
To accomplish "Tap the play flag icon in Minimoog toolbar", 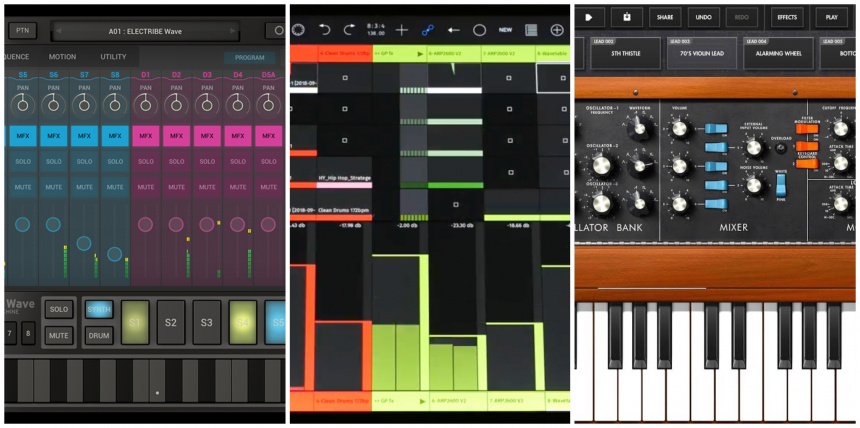I will tap(589, 17).
